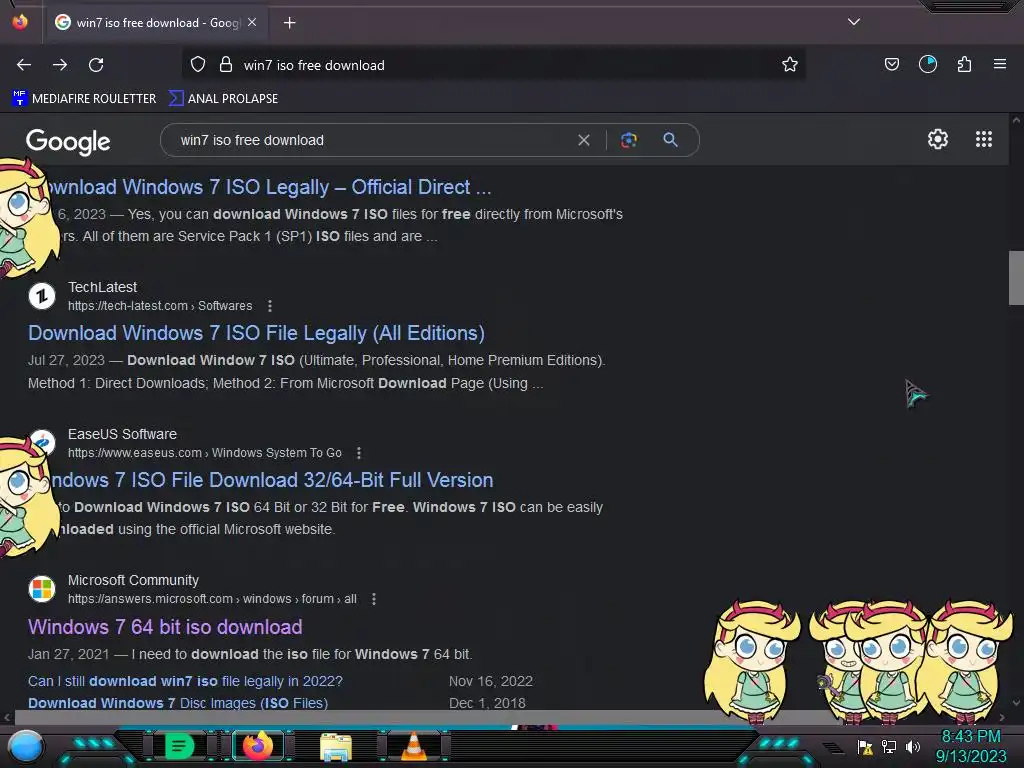
Task: Open the volume speaker icon in tray
Action: pos(912,746)
